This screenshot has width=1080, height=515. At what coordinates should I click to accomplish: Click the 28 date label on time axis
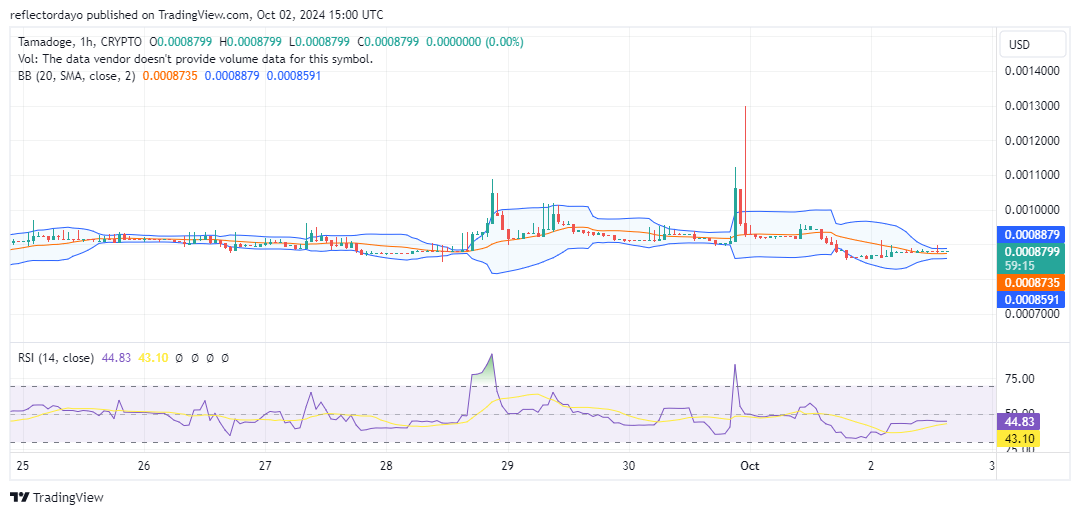(386, 465)
